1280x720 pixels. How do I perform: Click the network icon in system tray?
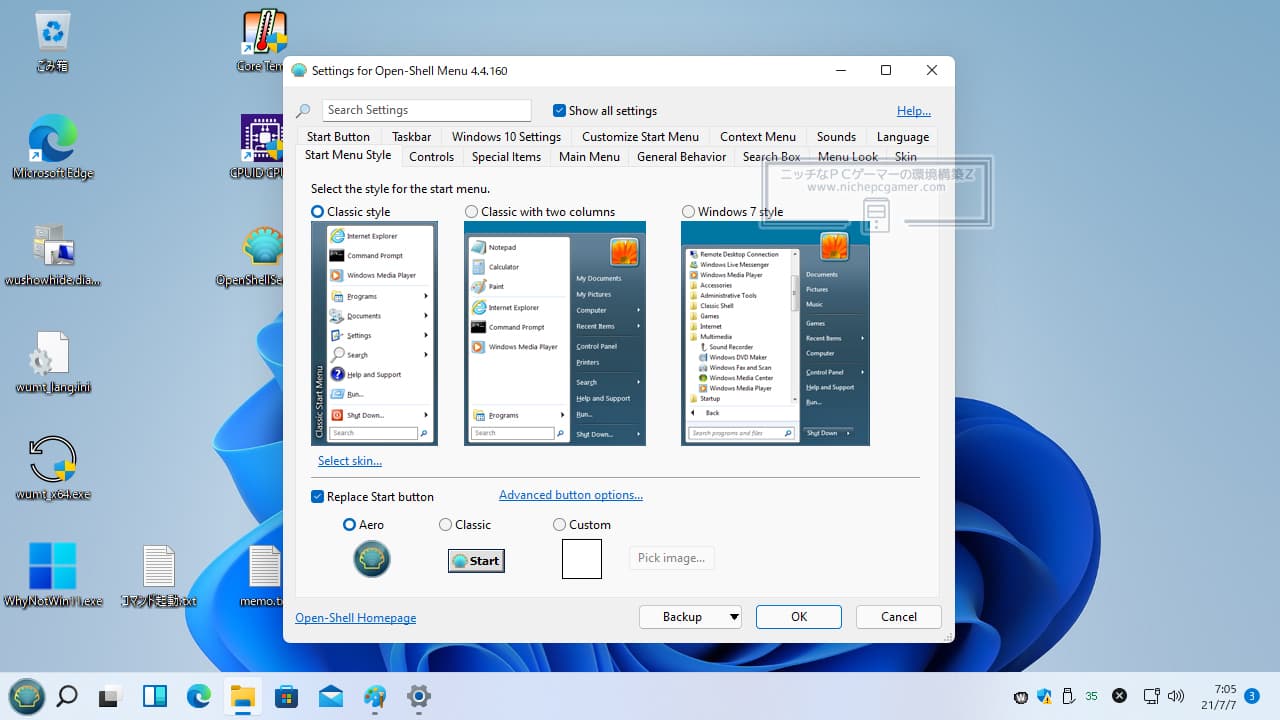1151,696
